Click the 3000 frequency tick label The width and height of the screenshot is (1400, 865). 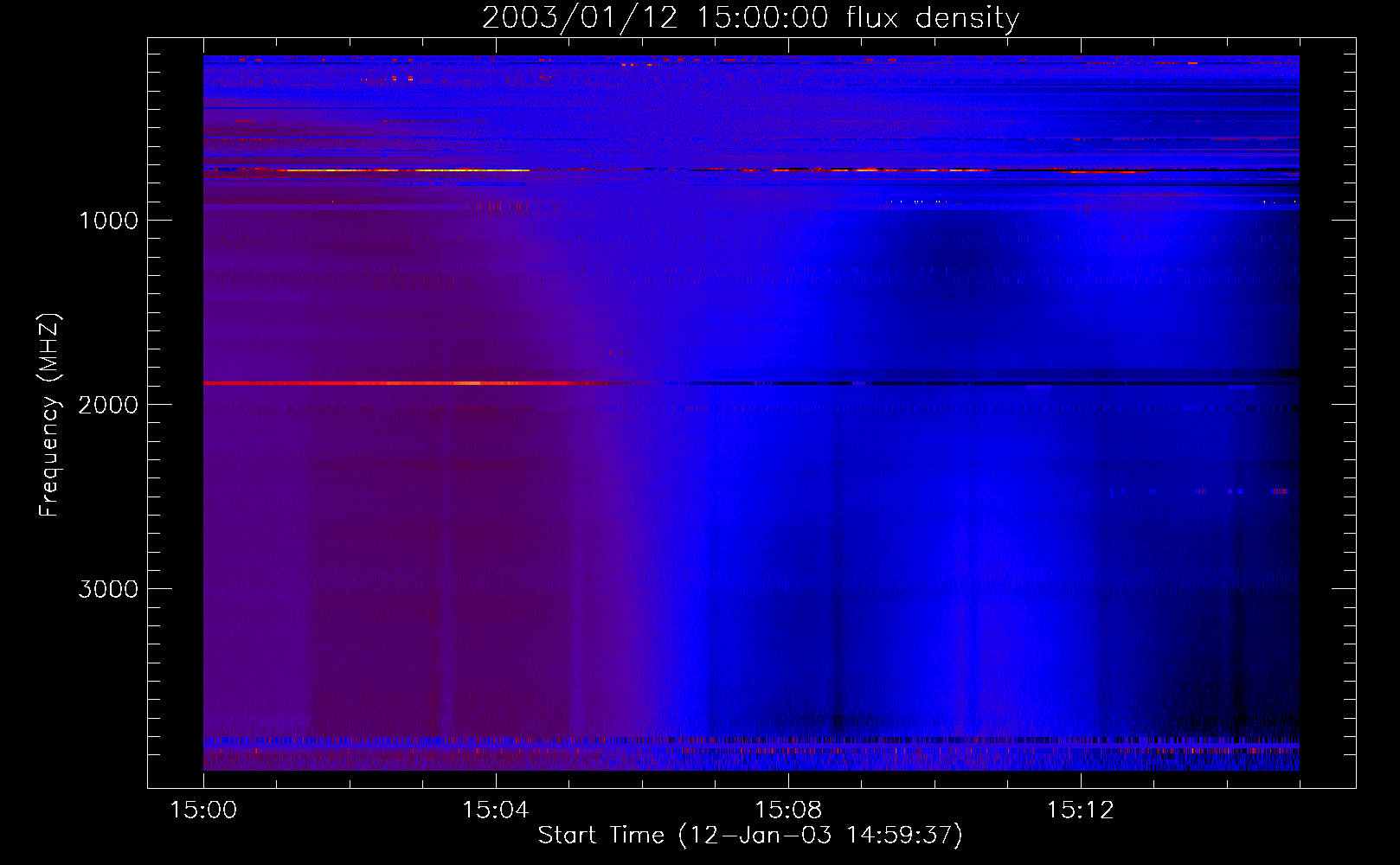tap(109, 589)
